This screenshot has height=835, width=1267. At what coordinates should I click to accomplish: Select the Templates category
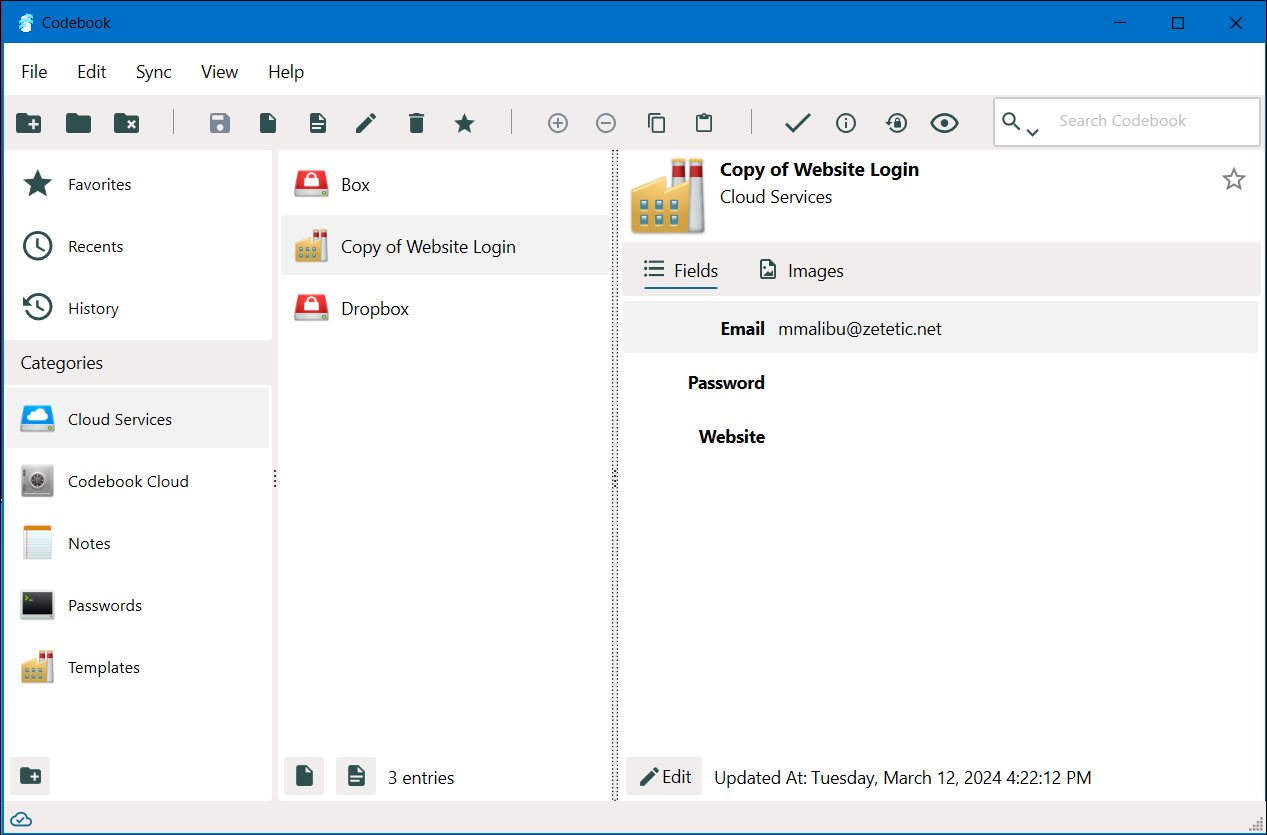[138, 668]
